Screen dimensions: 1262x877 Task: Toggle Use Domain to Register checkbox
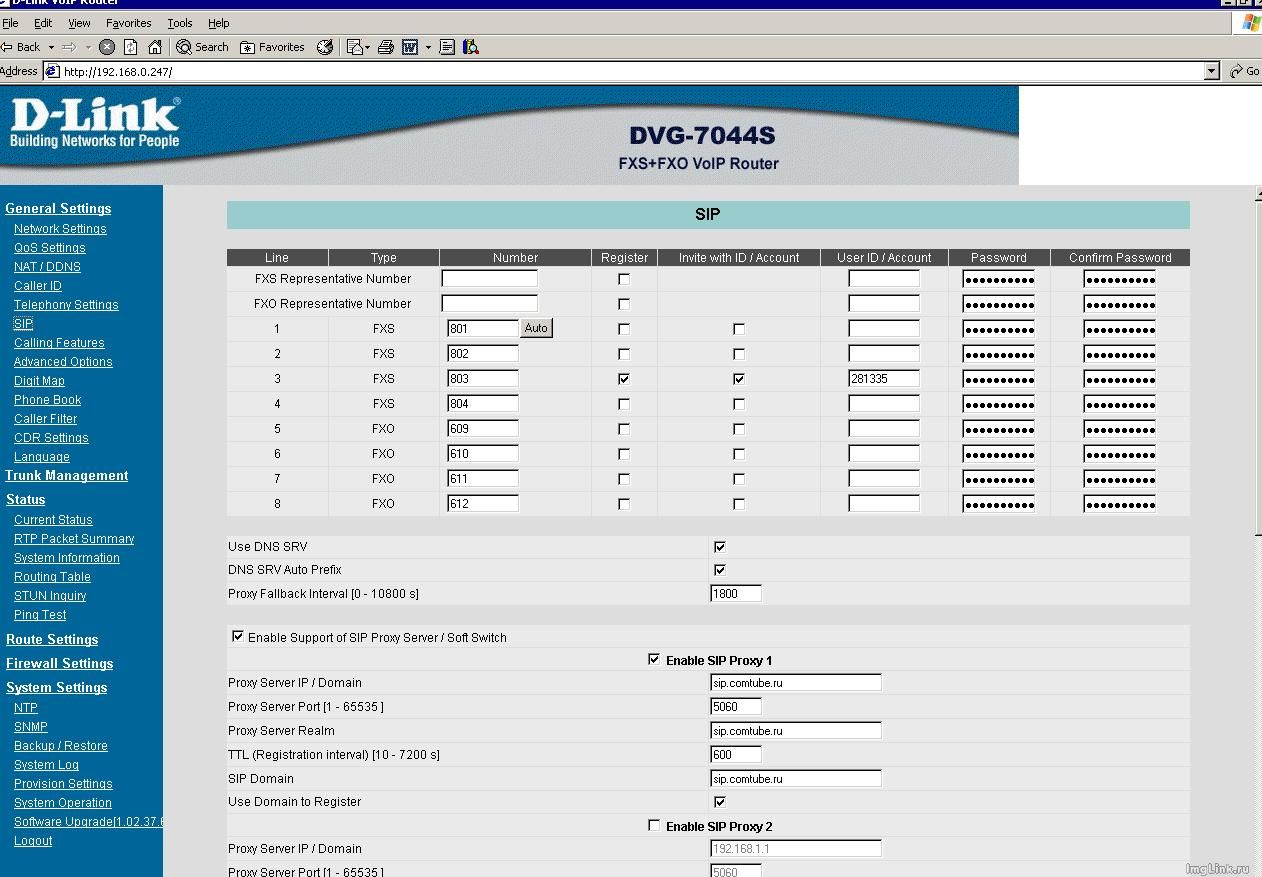719,802
